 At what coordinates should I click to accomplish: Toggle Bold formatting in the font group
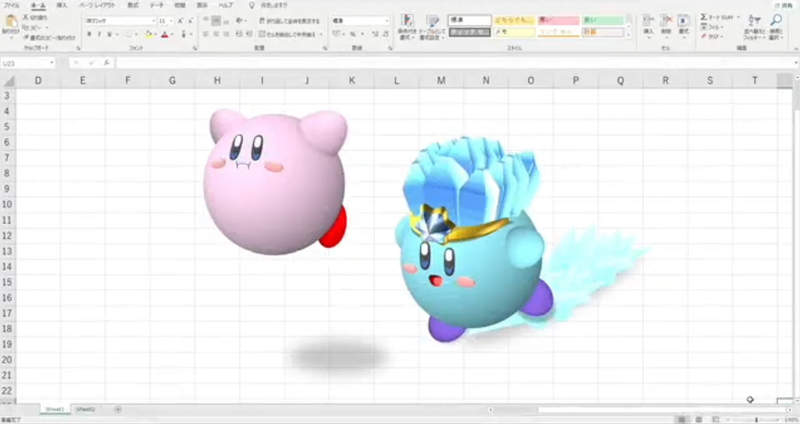tap(88, 34)
